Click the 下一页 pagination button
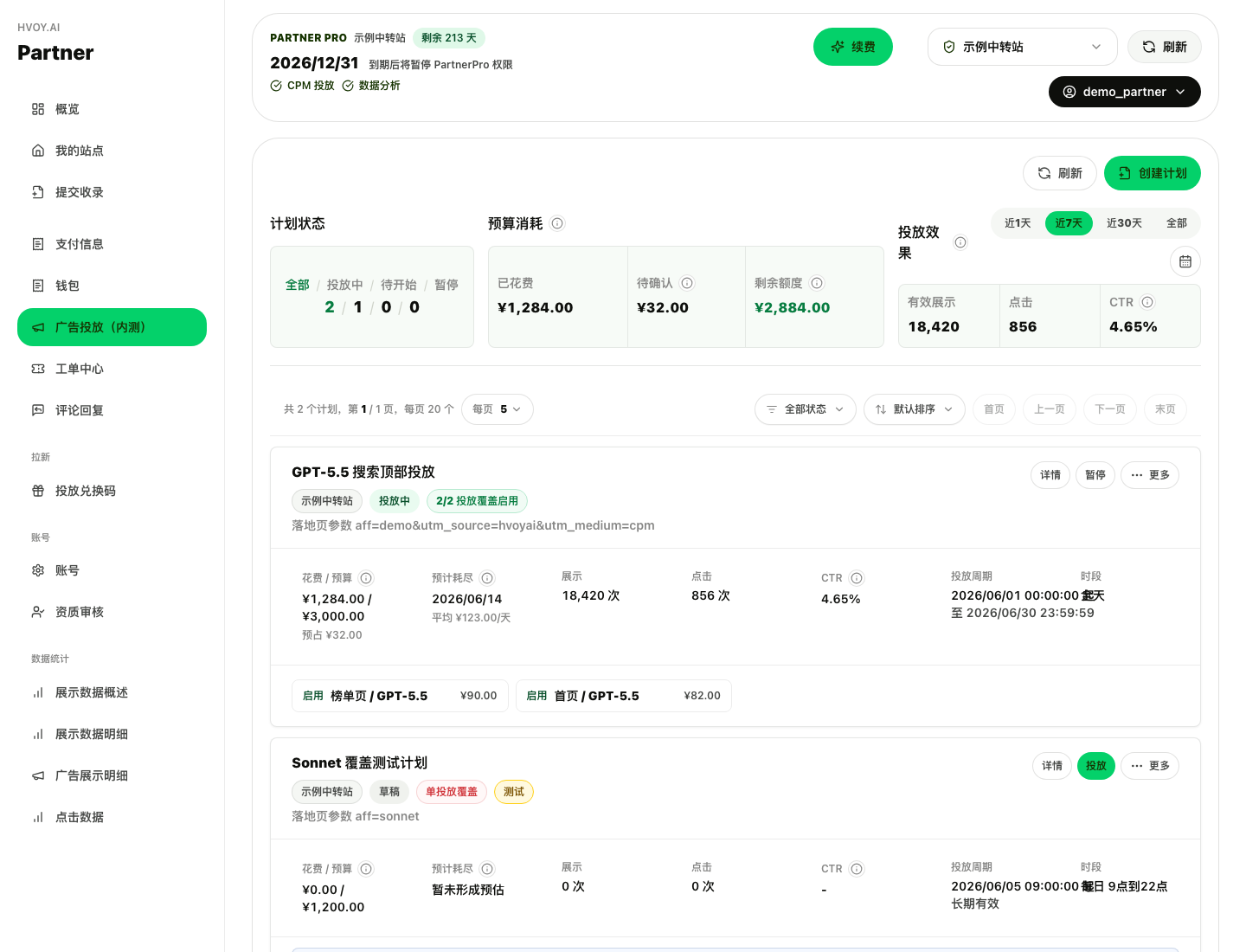 (1110, 409)
